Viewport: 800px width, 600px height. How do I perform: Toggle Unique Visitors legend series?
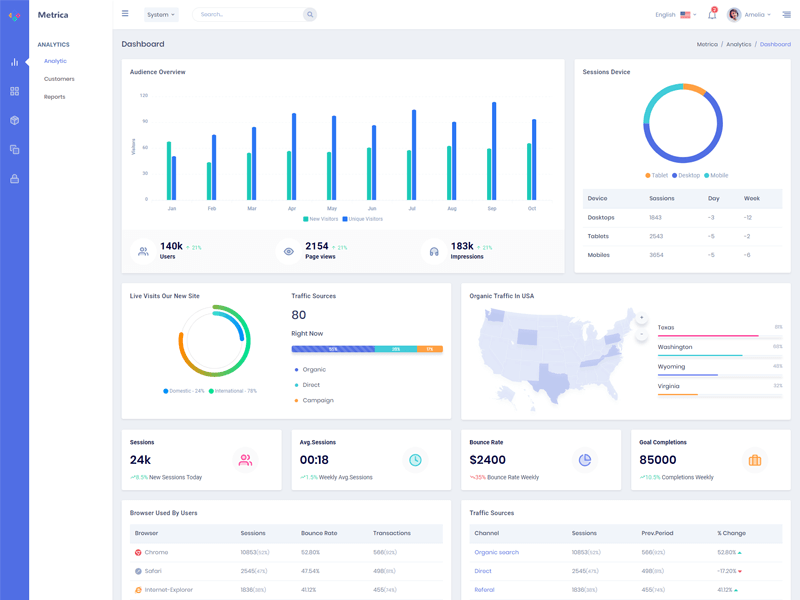pyautogui.click(x=362, y=219)
